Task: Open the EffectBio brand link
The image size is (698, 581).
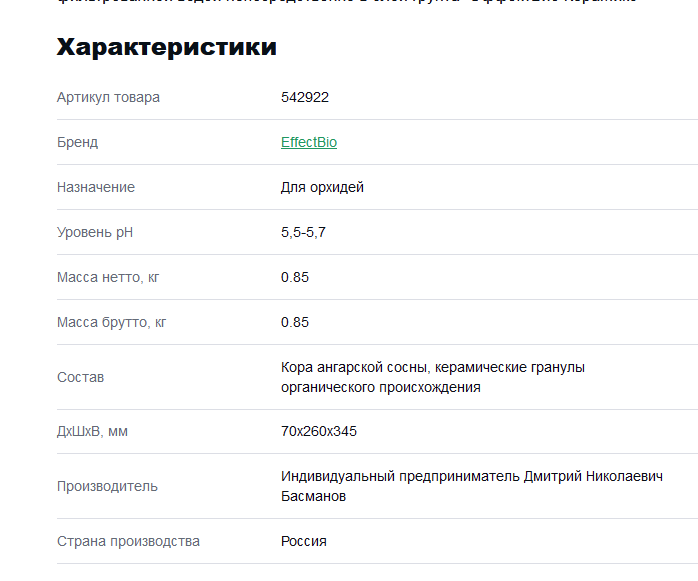Action: click(309, 142)
